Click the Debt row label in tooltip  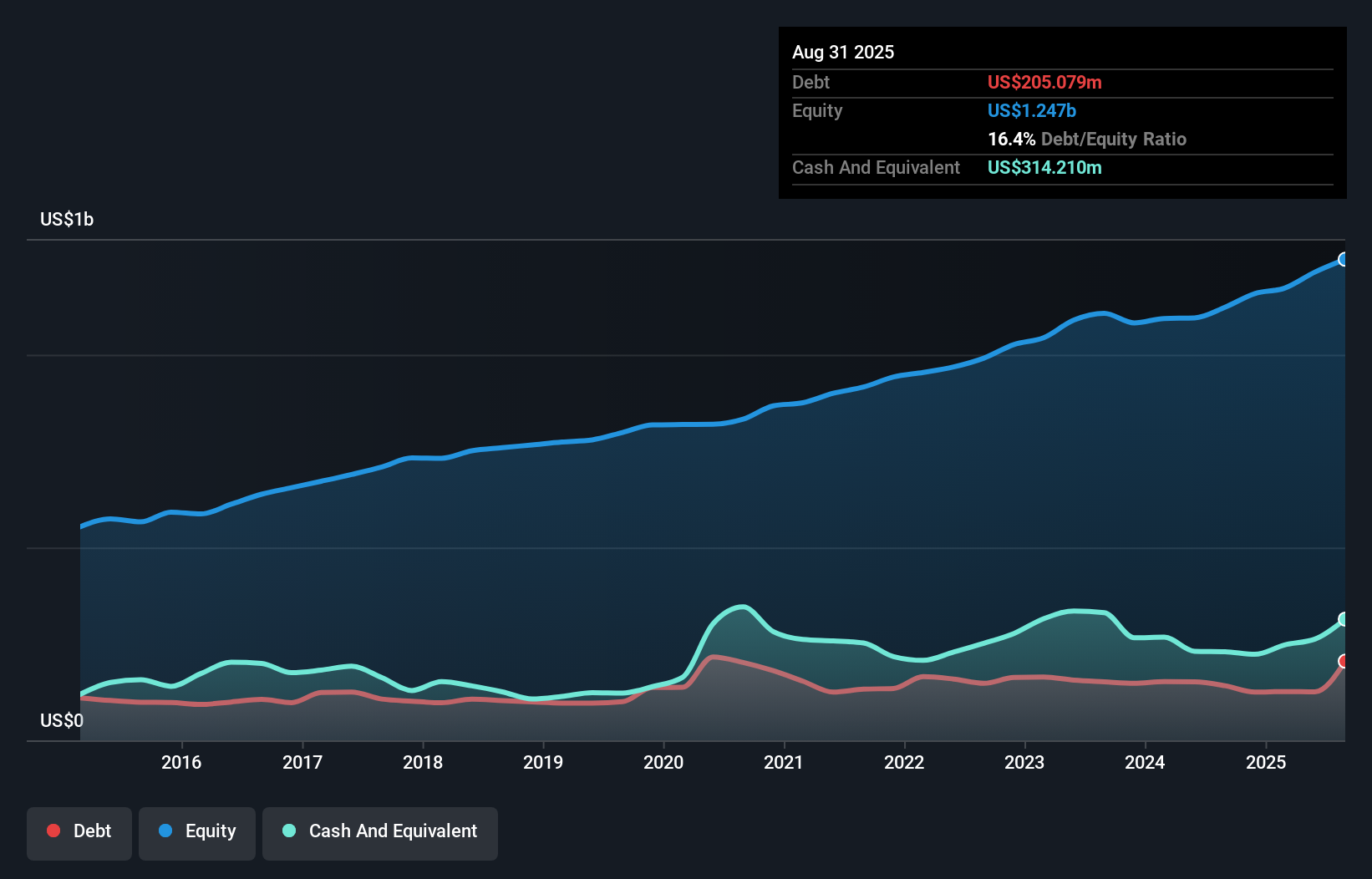(810, 82)
